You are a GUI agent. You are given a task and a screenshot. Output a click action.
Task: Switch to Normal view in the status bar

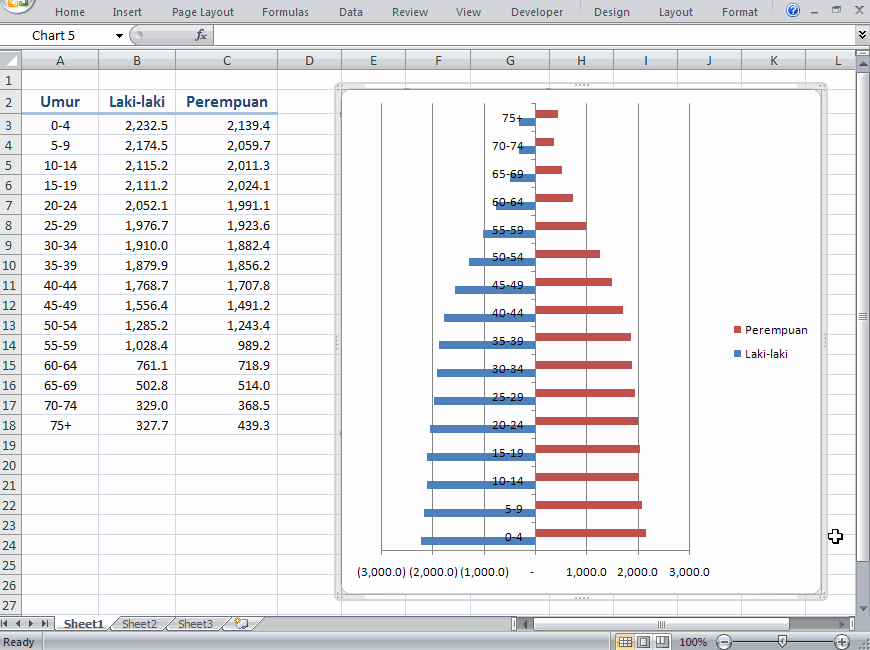click(x=625, y=641)
